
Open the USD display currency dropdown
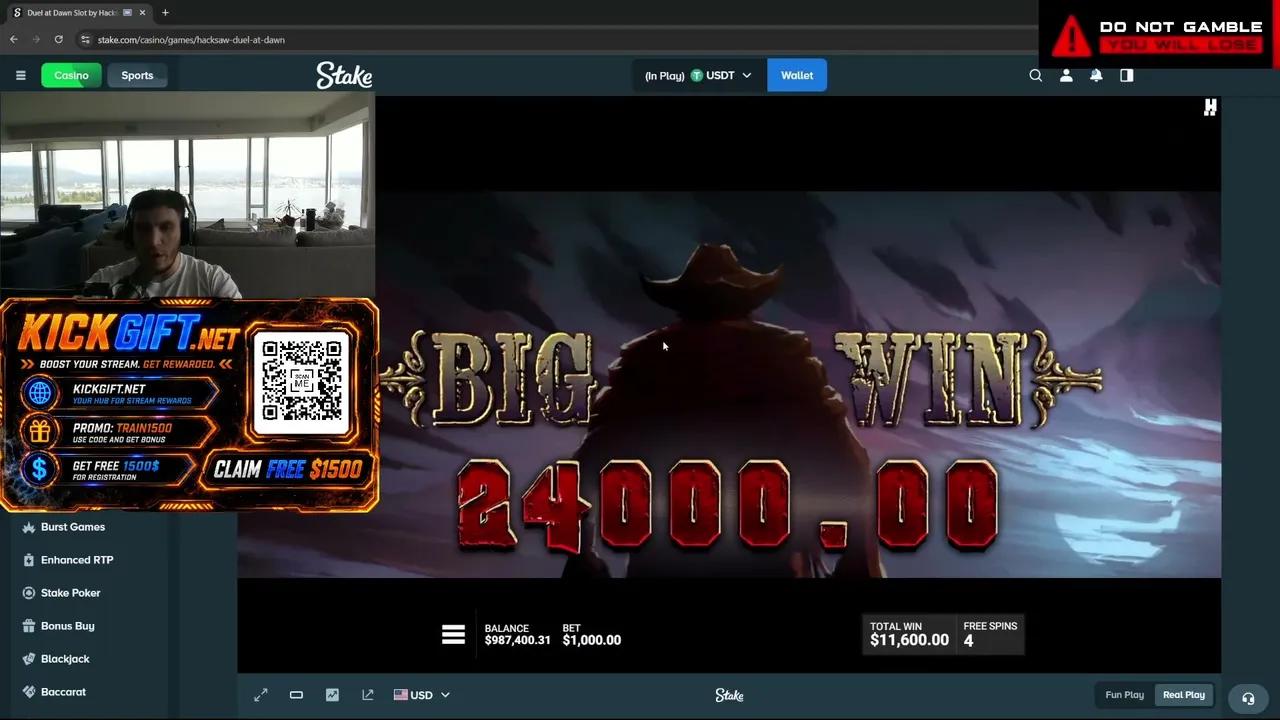422,695
